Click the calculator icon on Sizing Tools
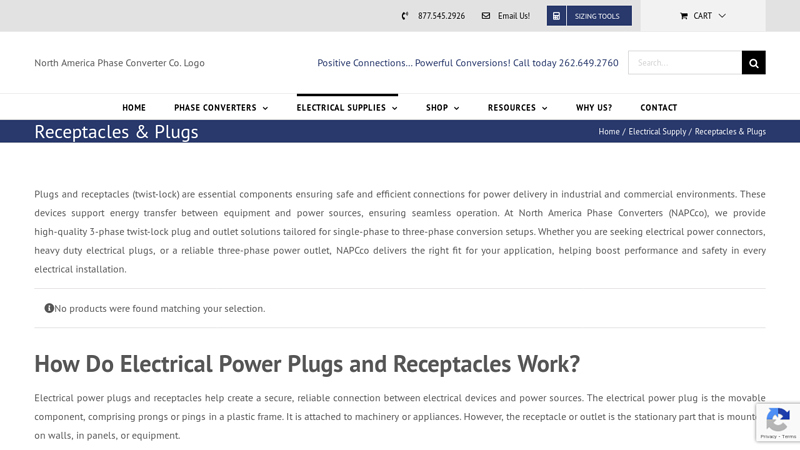 (556, 16)
